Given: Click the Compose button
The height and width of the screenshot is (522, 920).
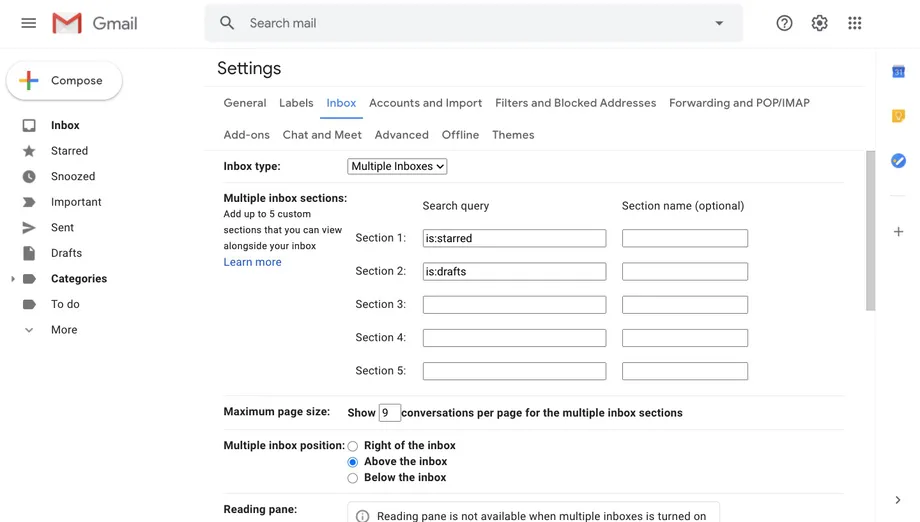Looking at the screenshot, I should (x=64, y=80).
